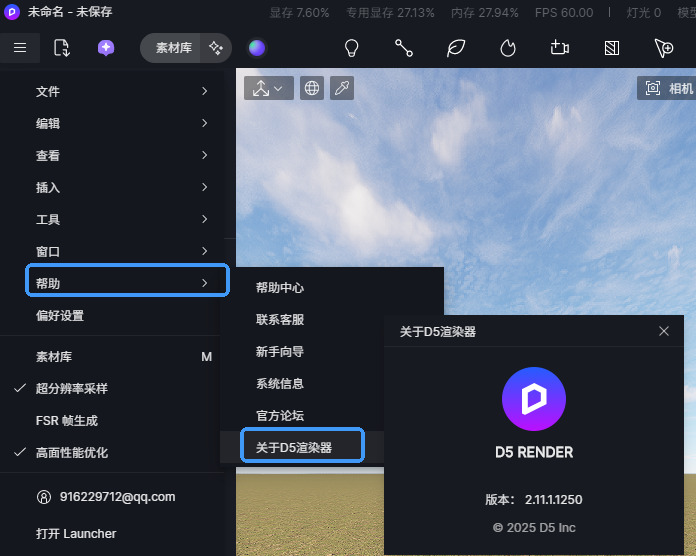Select 系统信息 in help submenu

[280, 383]
